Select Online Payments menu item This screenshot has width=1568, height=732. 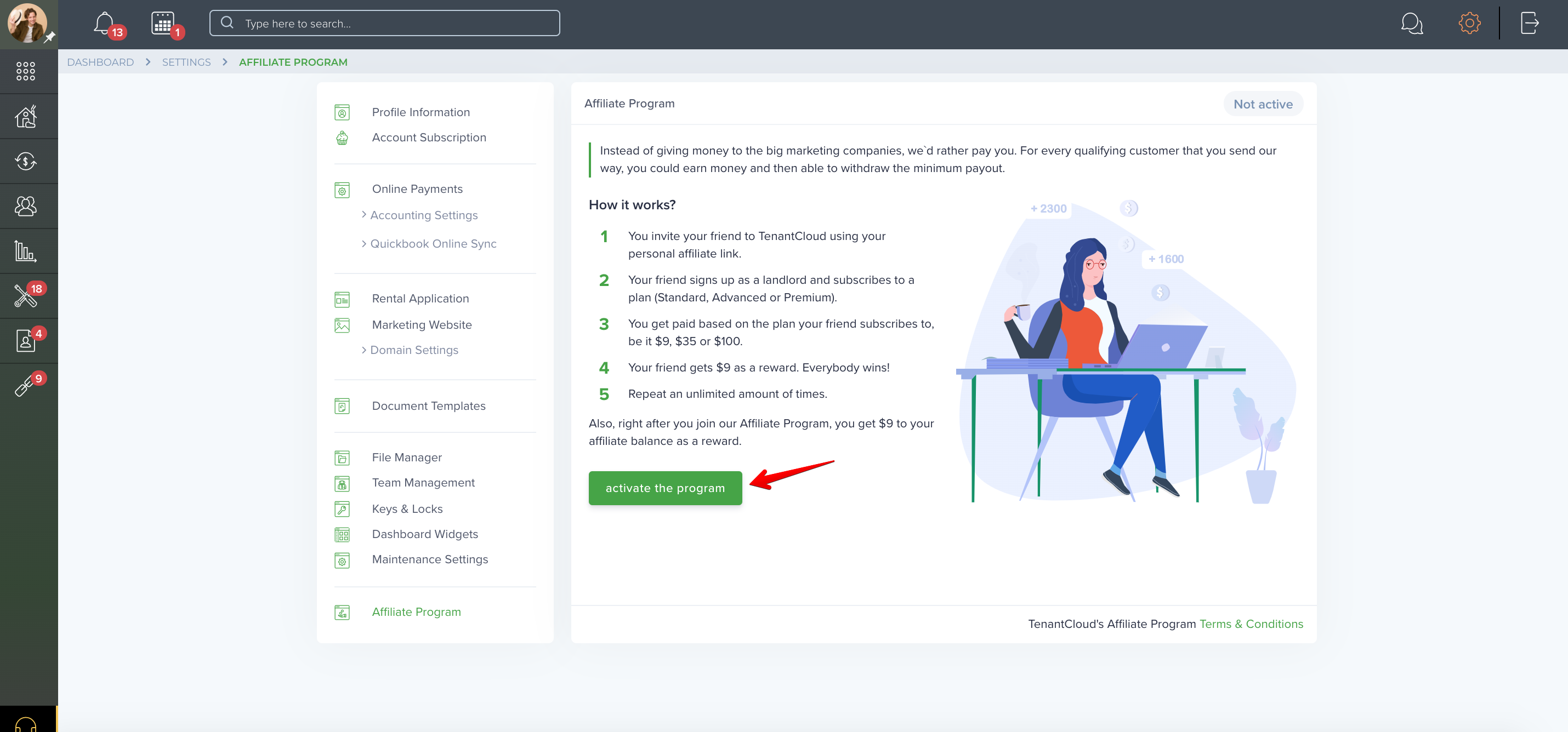pyautogui.click(x=417, y=188)
